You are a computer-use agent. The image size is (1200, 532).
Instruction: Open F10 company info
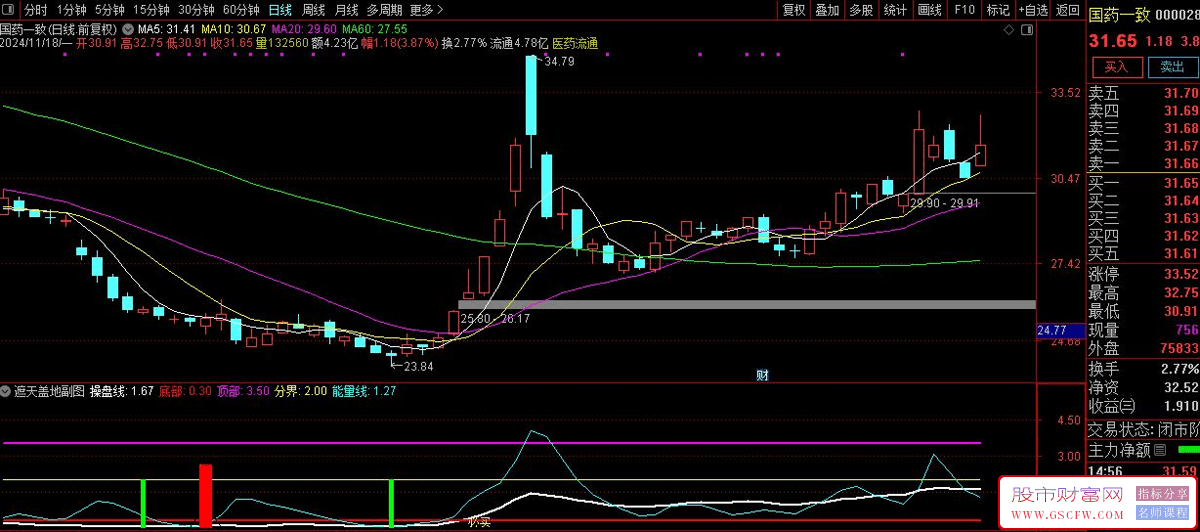[x=964, y=10]
